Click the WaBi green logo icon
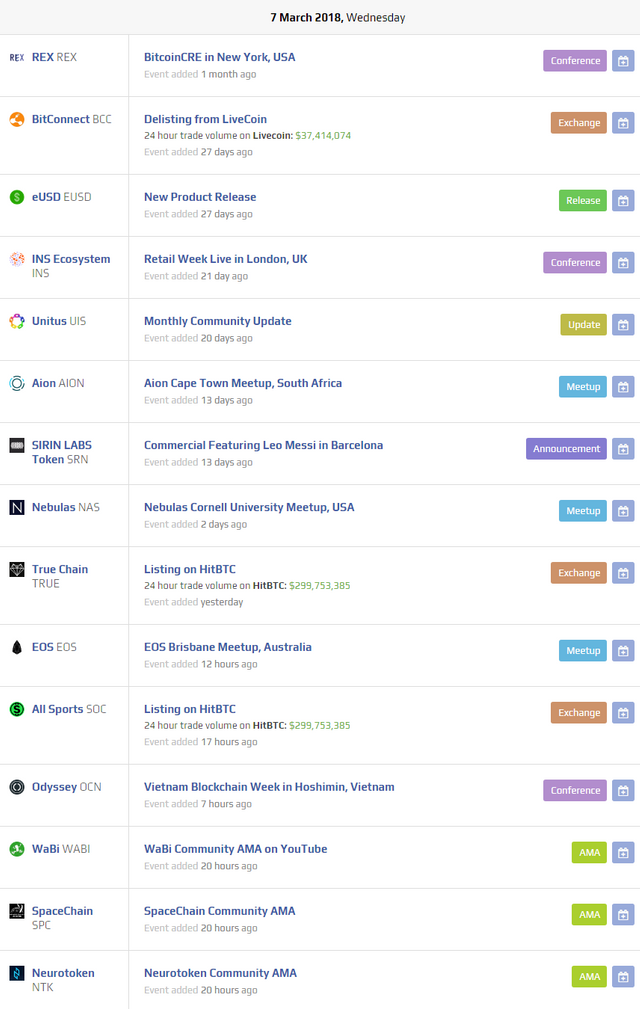Image resolution: width=640 pixels, height=1009 pixels. click(x=17, y=849)
